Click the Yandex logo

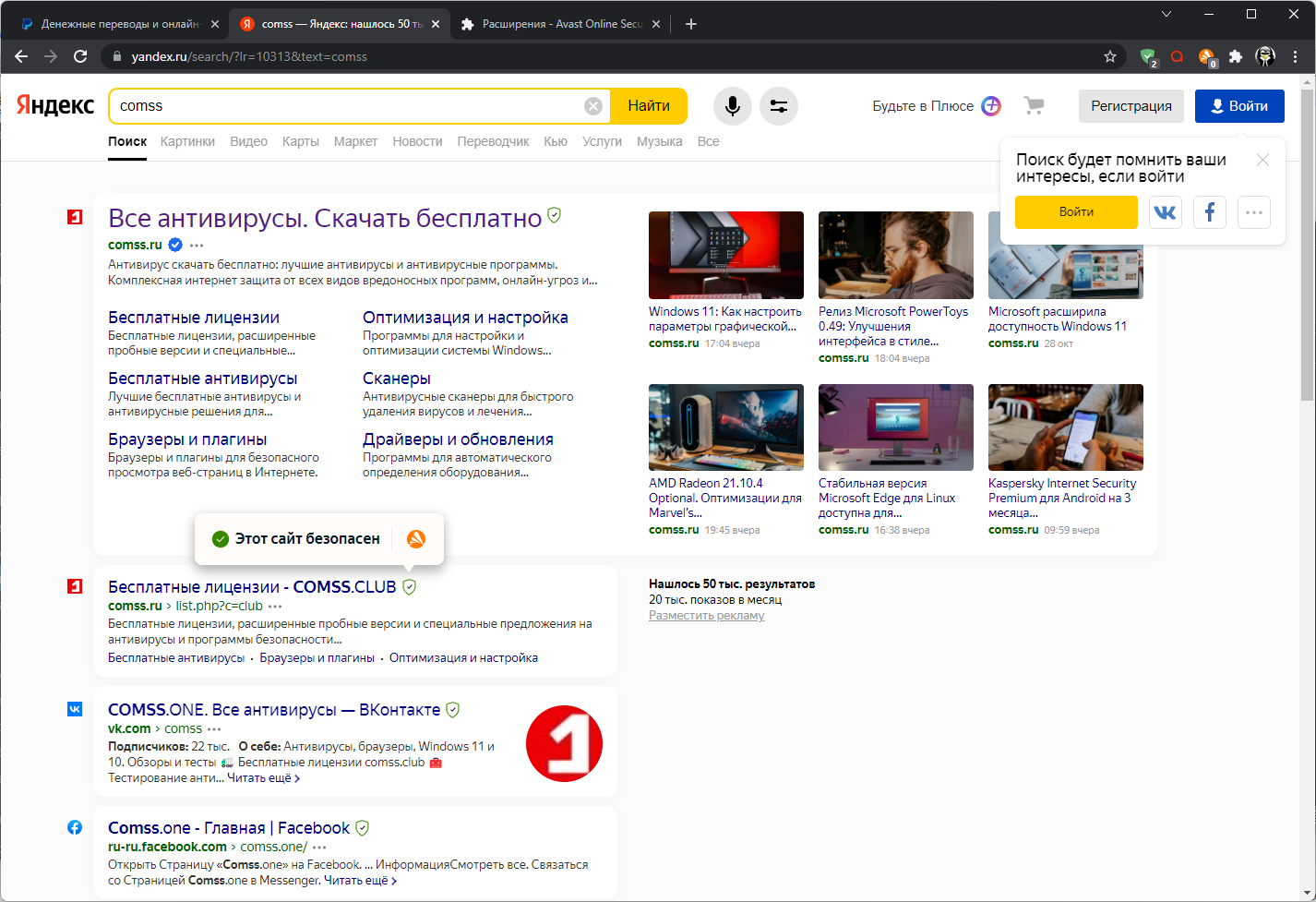pyautogui.click(x=55, y=105)
